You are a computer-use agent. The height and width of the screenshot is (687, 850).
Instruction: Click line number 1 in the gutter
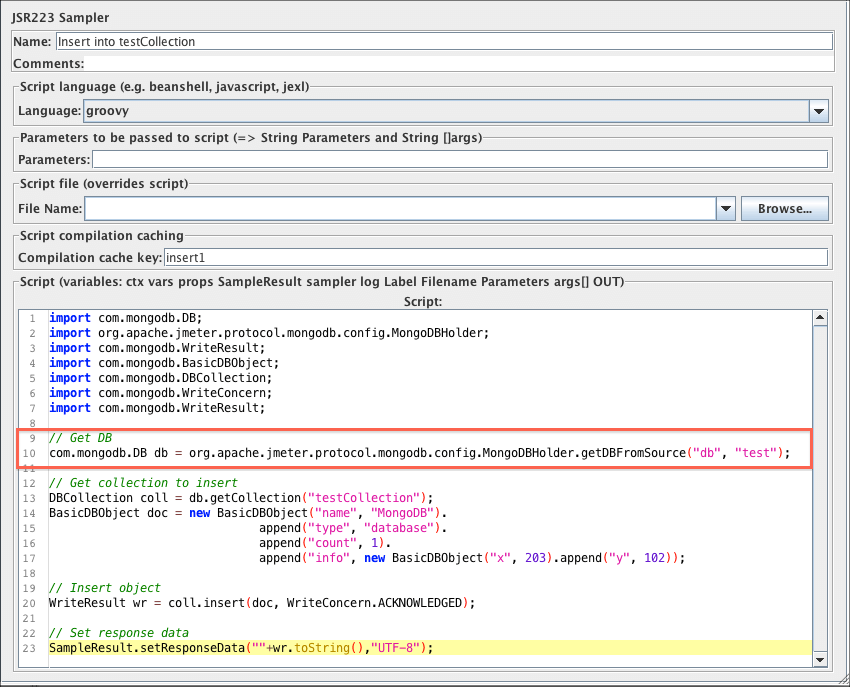(x=32, y=318)
